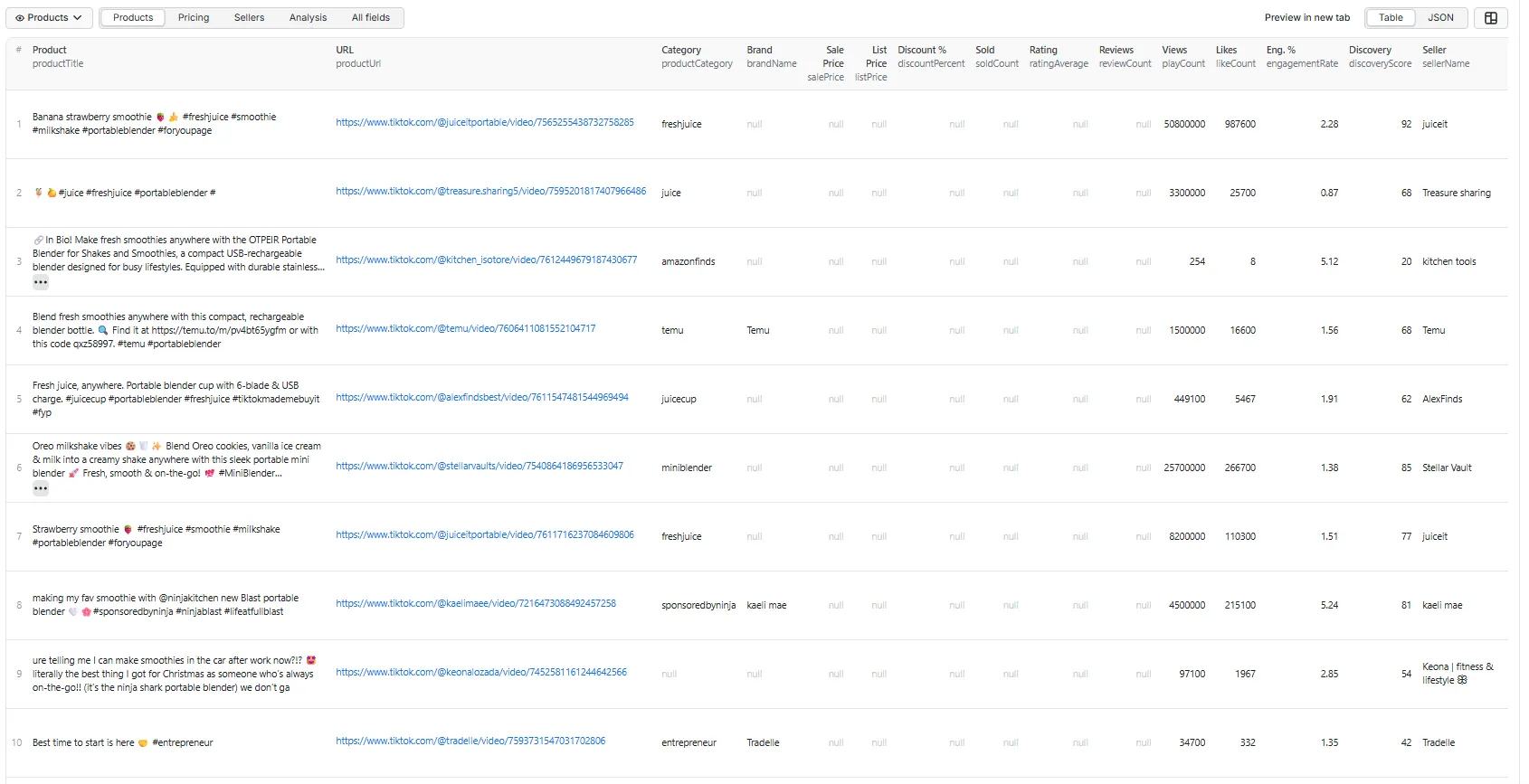The image size is (1529, 784).
Task: Select the JSON view toggle
Action: tap(1440, 17)
